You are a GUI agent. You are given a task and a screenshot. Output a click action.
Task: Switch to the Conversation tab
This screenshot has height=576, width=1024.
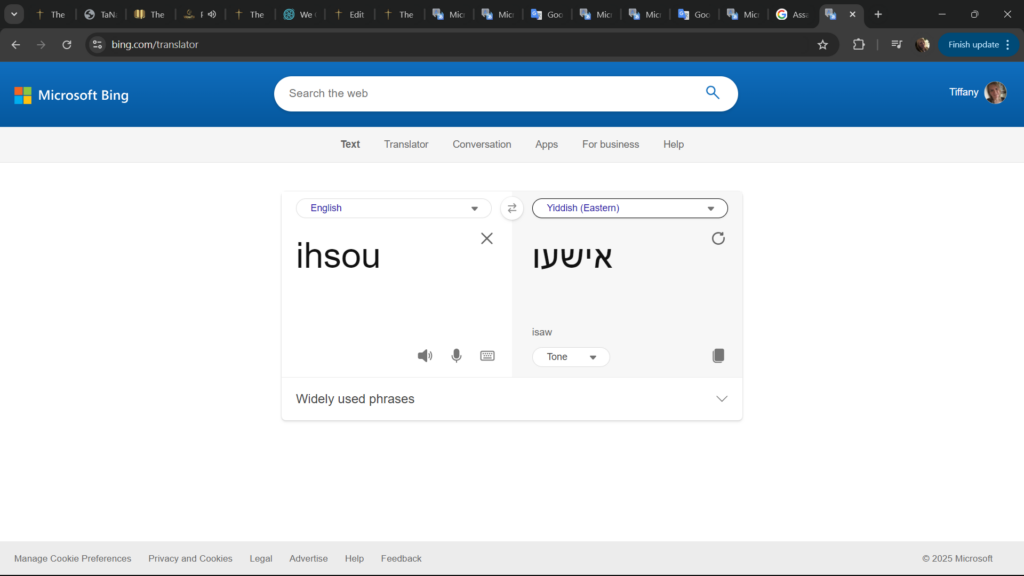pos(481,144)
